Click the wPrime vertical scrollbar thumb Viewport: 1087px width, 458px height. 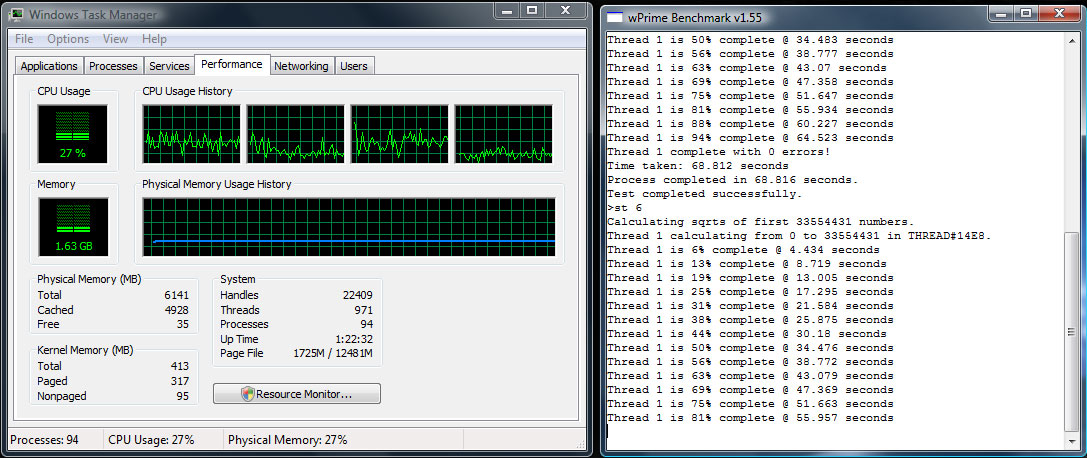click(1071, 331)
